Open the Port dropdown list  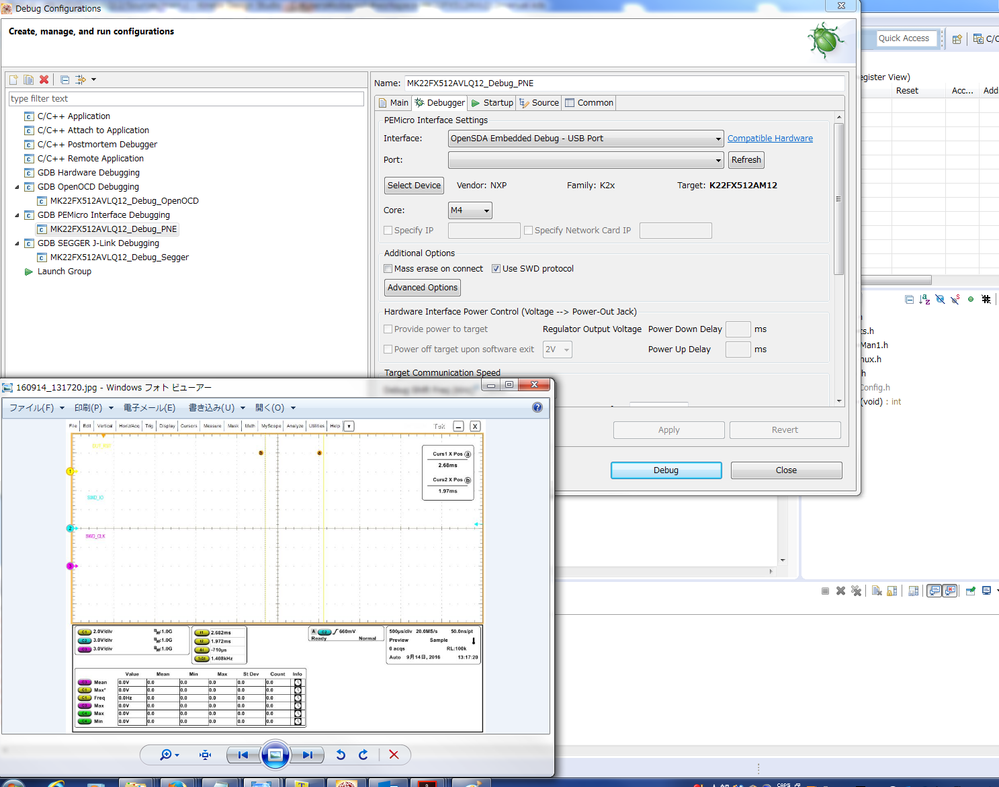click(x=586, y=160)
